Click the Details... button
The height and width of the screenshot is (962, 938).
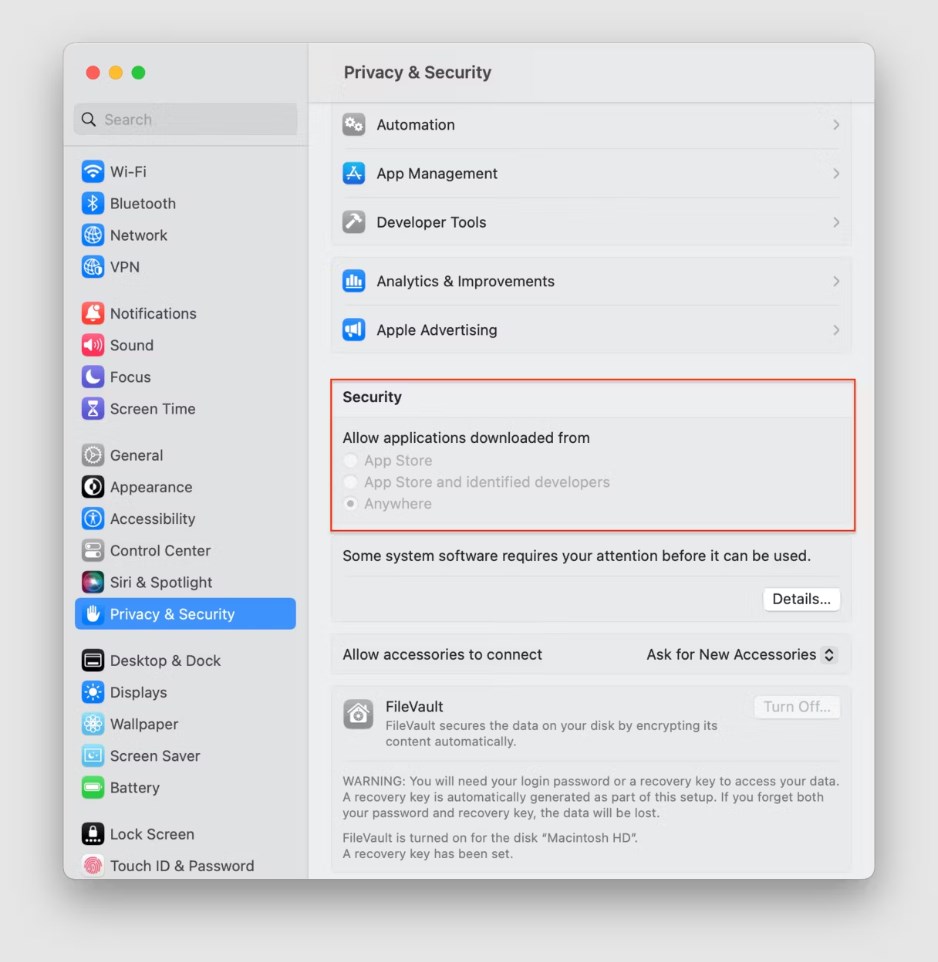point(801,599)
